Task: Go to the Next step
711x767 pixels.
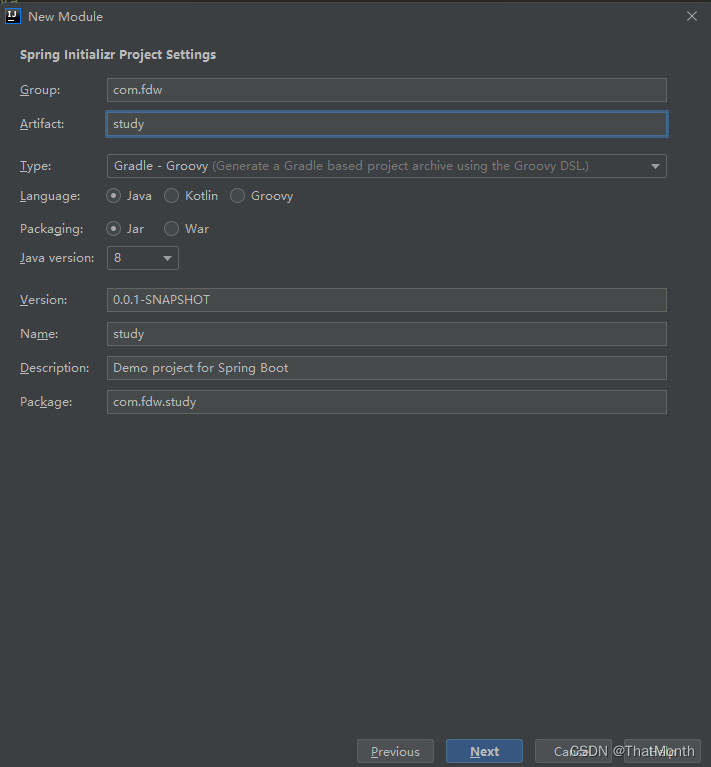Action: [484, 751]
